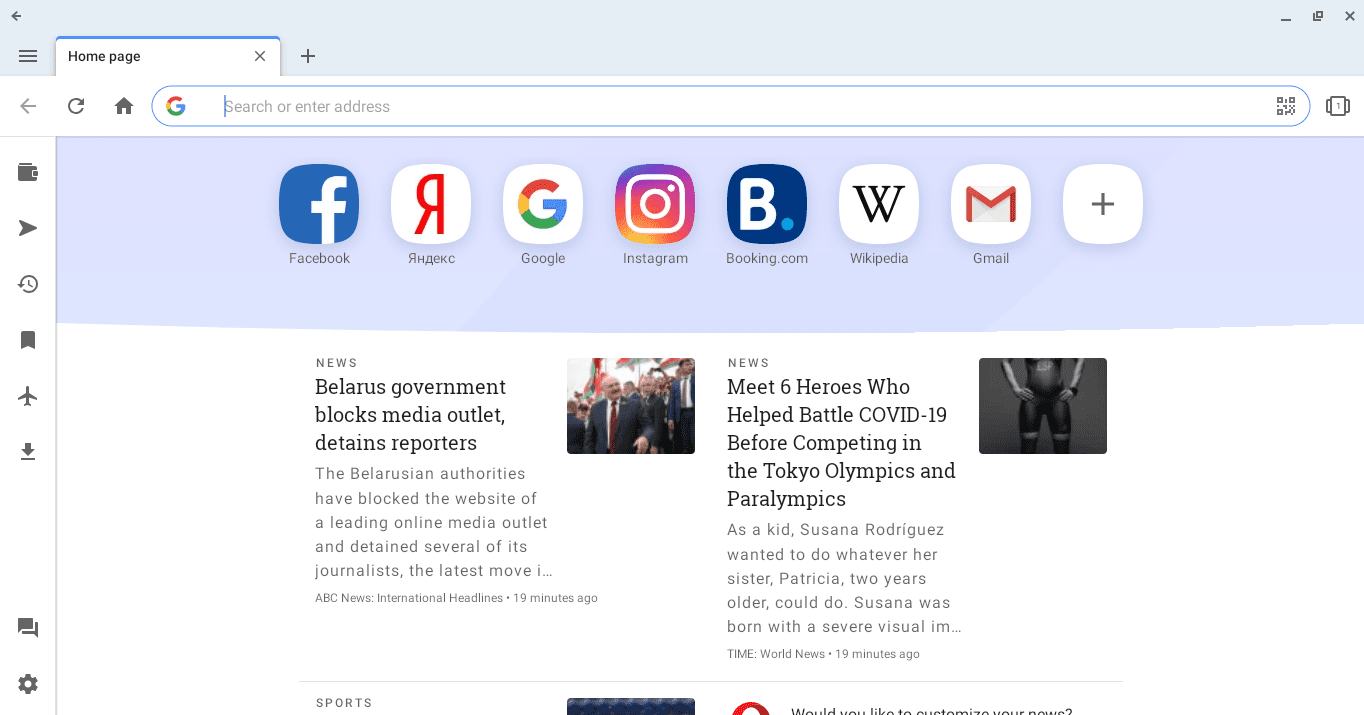Open the Meet 6 Heroes COVID-19 headline
The width and height of the screenshot is (1364, 715).
[841, 443]
